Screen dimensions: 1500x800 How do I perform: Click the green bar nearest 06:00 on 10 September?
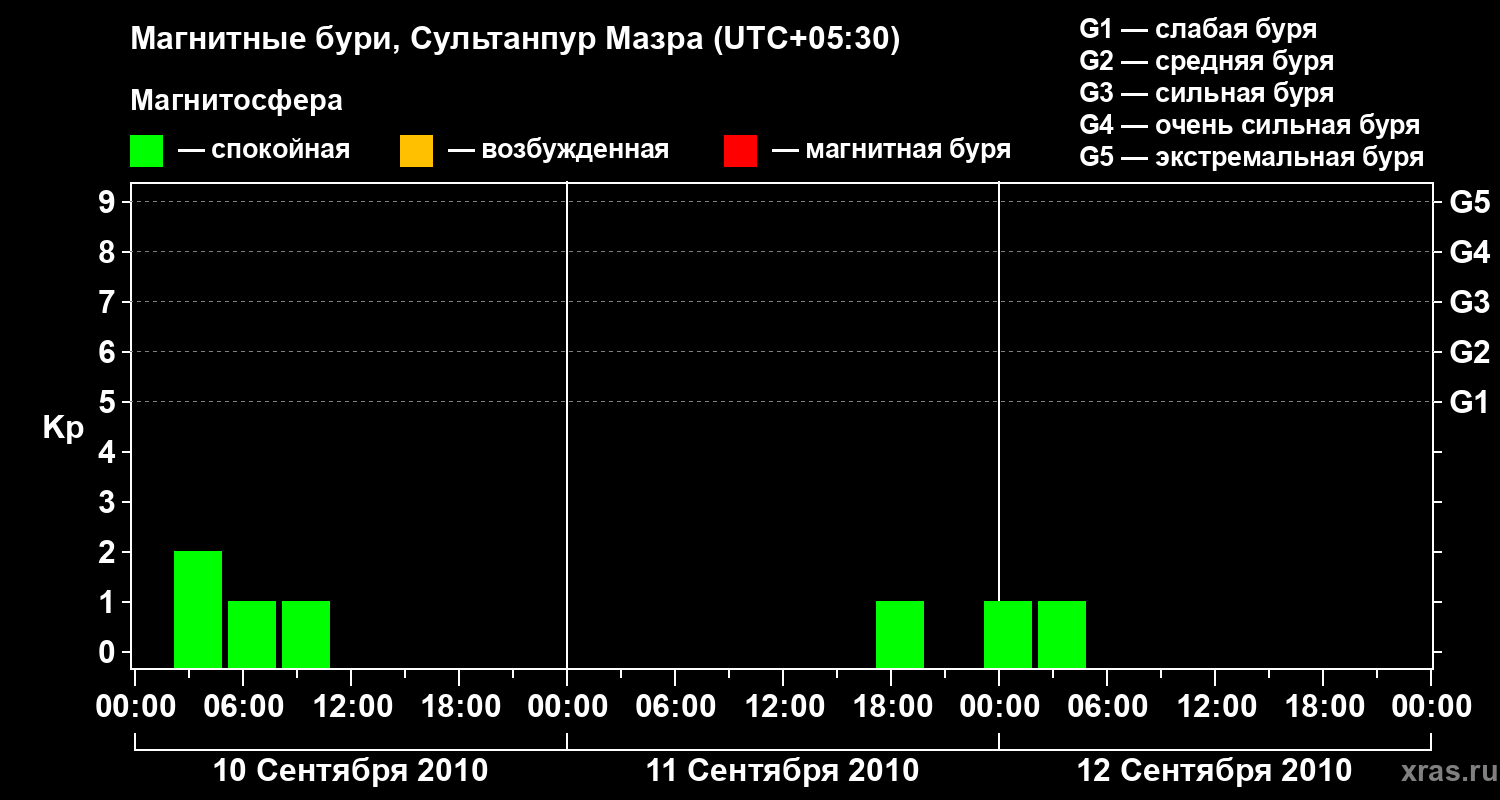point(252,634)
